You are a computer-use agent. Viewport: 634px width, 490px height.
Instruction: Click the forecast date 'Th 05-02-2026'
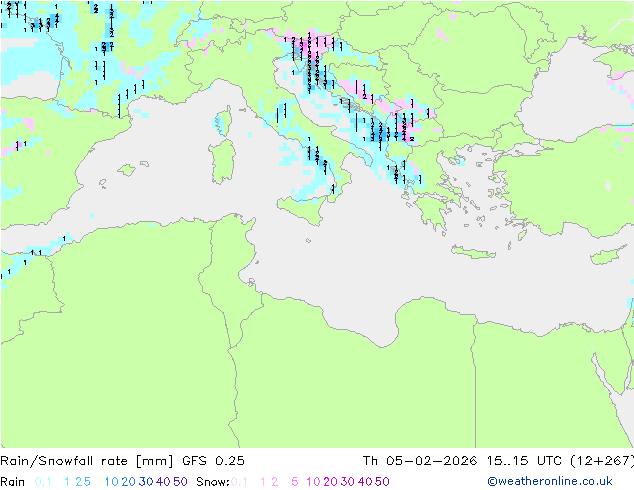tap(419, 461)
